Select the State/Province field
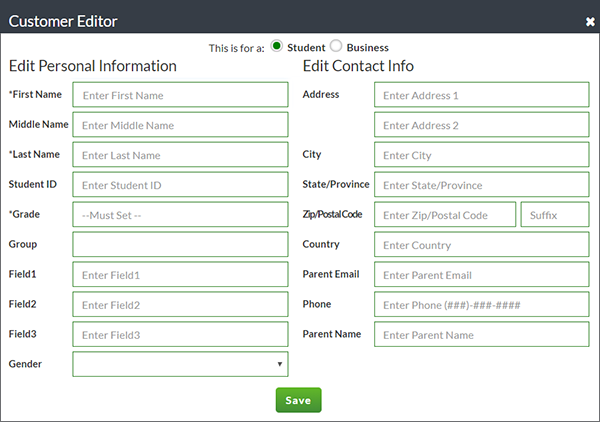The height and width of the screenshot is (422, 600). click(481, 185)
